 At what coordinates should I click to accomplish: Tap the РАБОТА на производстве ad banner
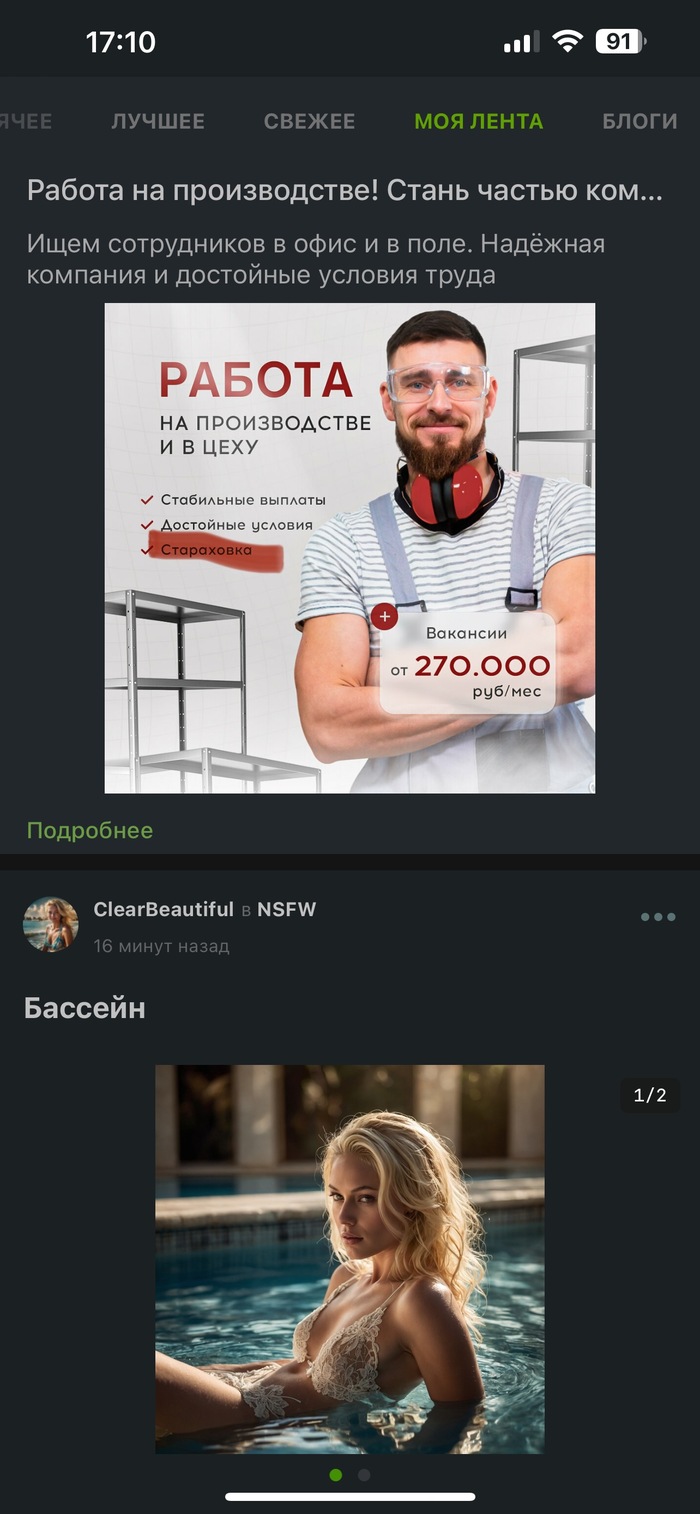tap(350, 548)
